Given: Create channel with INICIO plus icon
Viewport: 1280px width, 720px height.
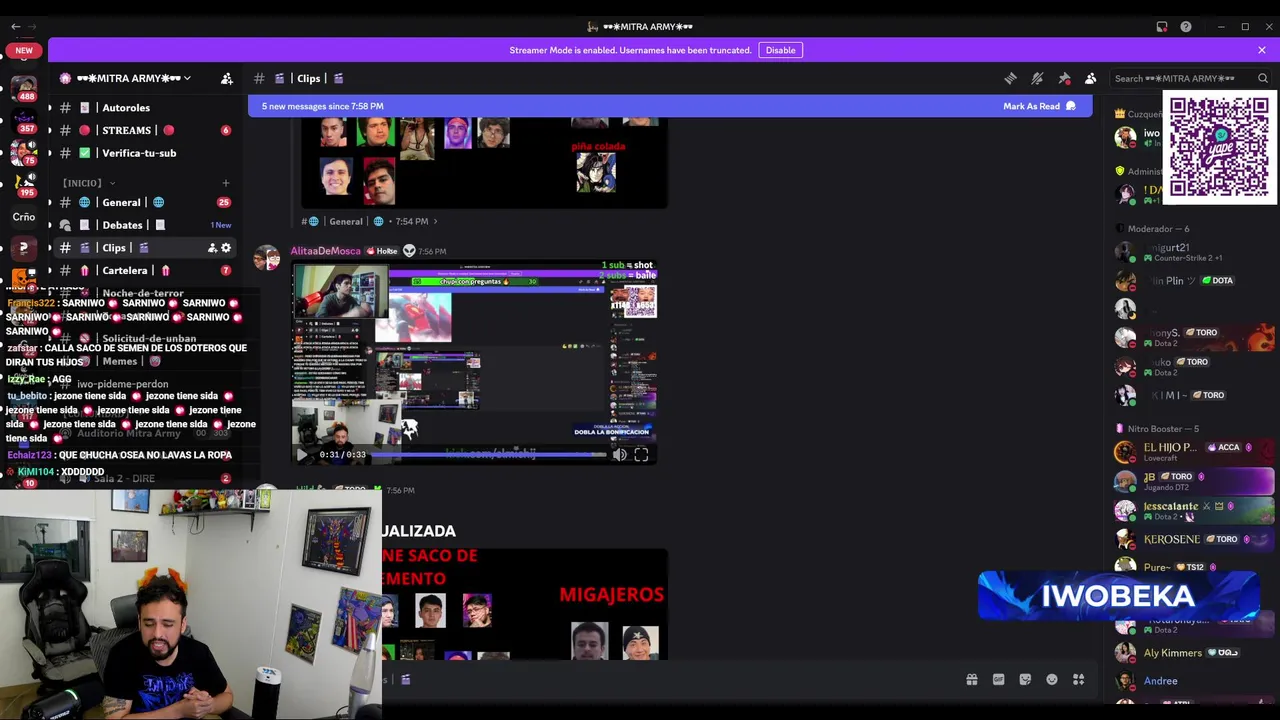Looking at the screenshot, I should (x=226, y=183).
